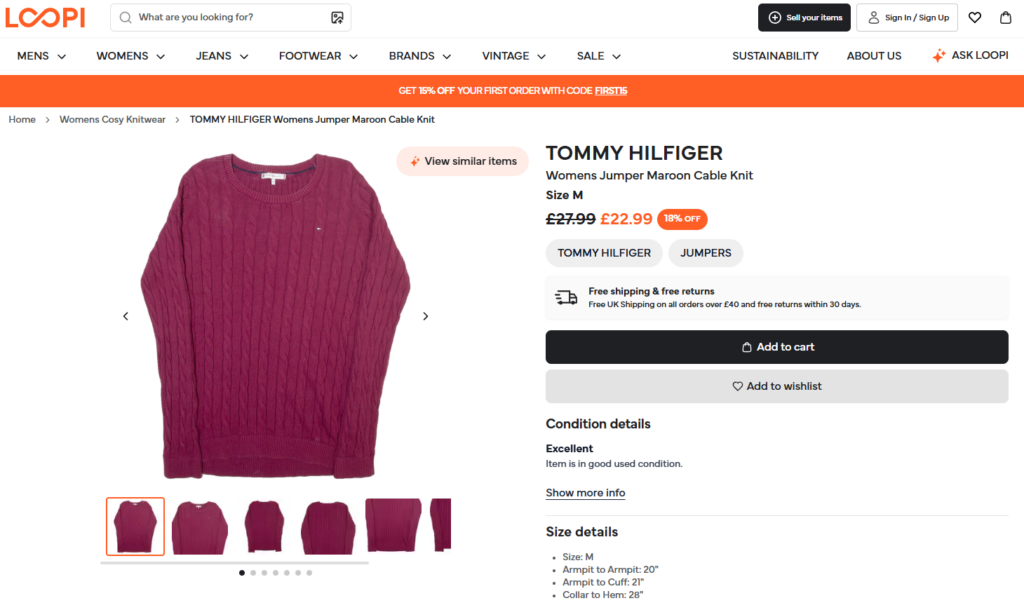This screenshot has width=1024, height=610.
Task: Open the BRANDS dropdown menu
Action: click(x=419, y=56)
